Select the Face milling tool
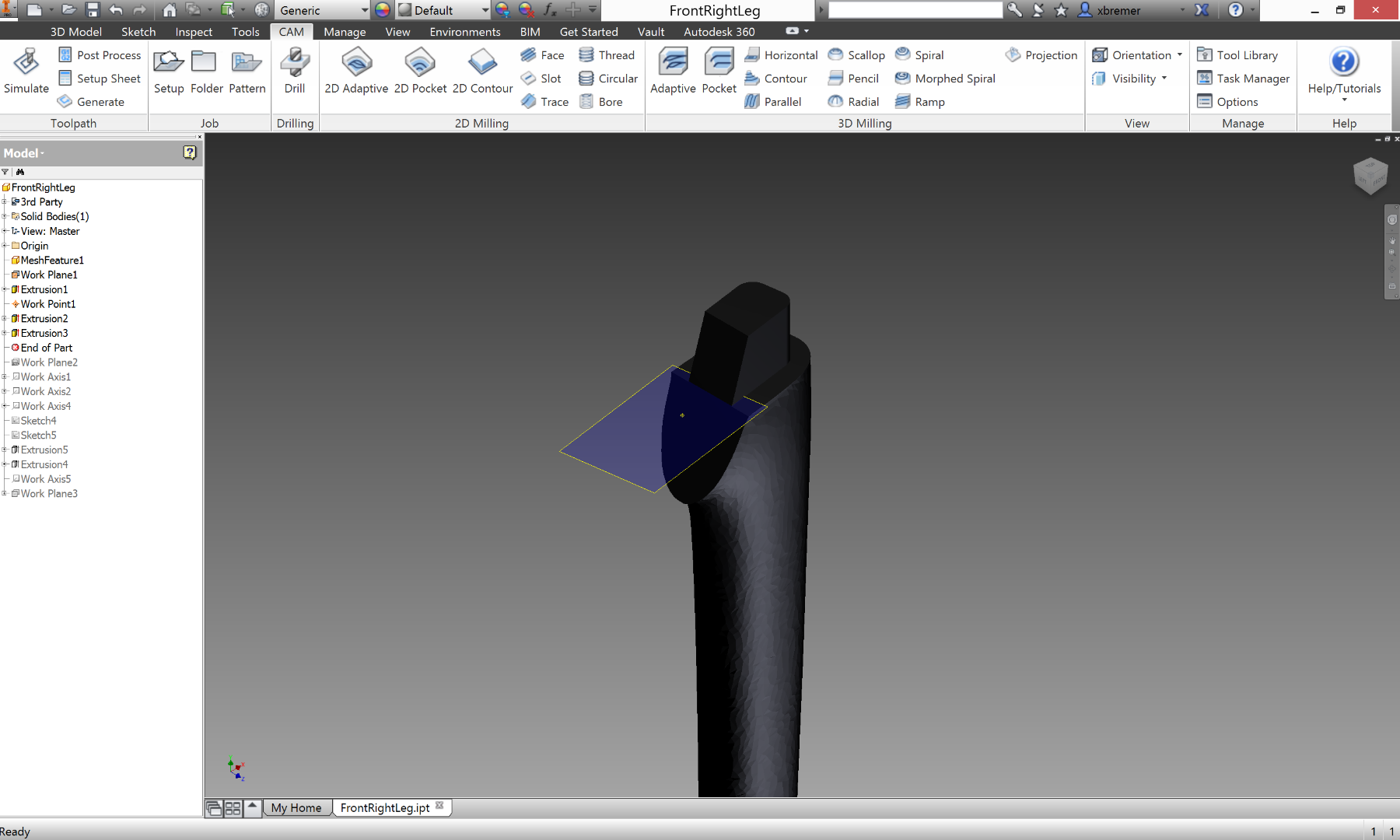The height and width of the screenshot is (840, 1400). [543, 55]
